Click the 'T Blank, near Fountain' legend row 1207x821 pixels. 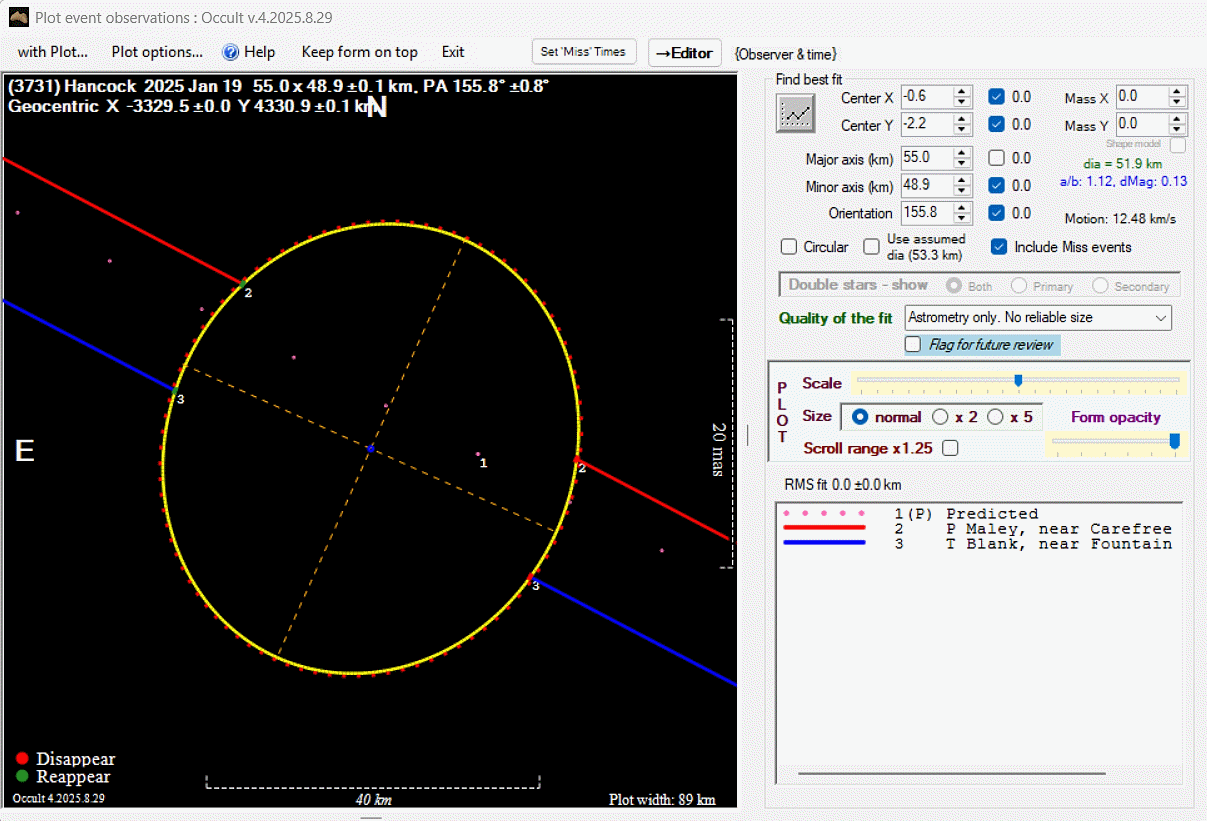(976, 543)
